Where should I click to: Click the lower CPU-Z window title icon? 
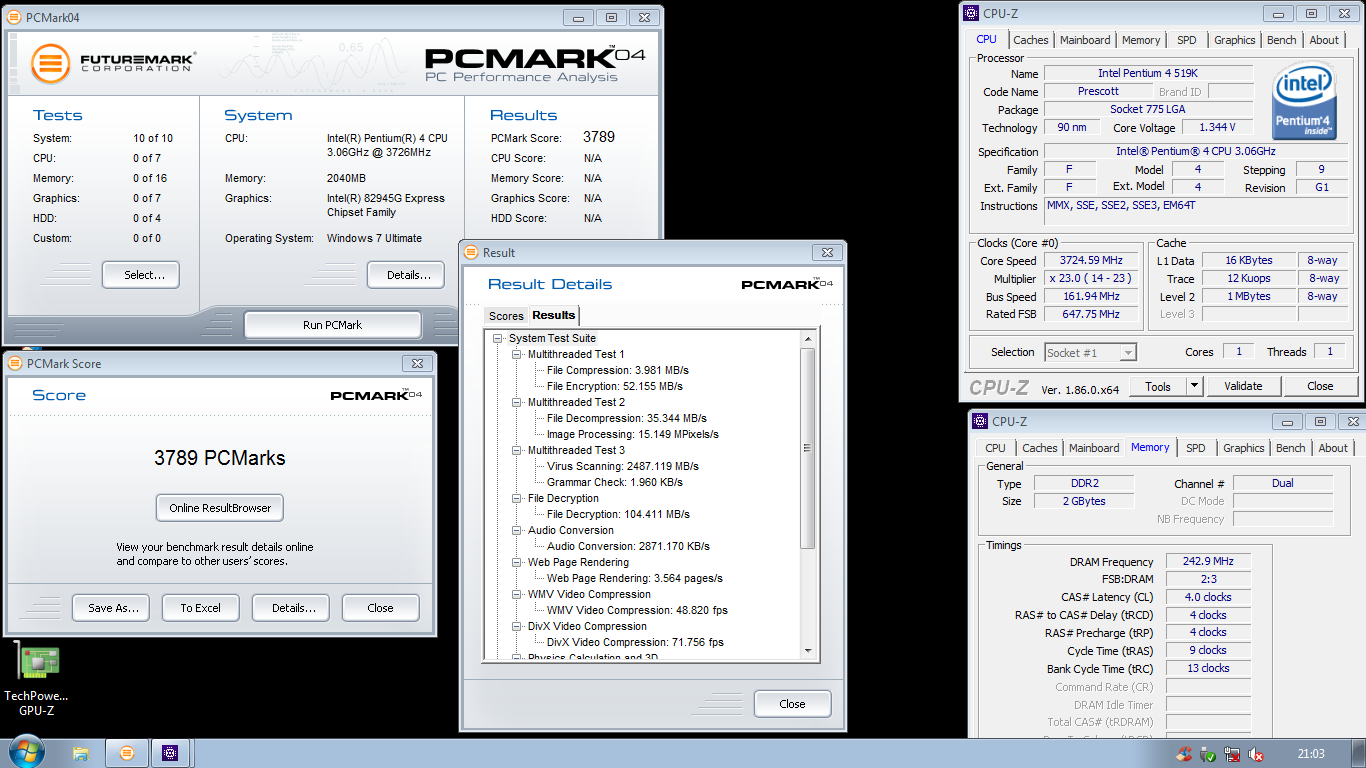pos(980,421)
